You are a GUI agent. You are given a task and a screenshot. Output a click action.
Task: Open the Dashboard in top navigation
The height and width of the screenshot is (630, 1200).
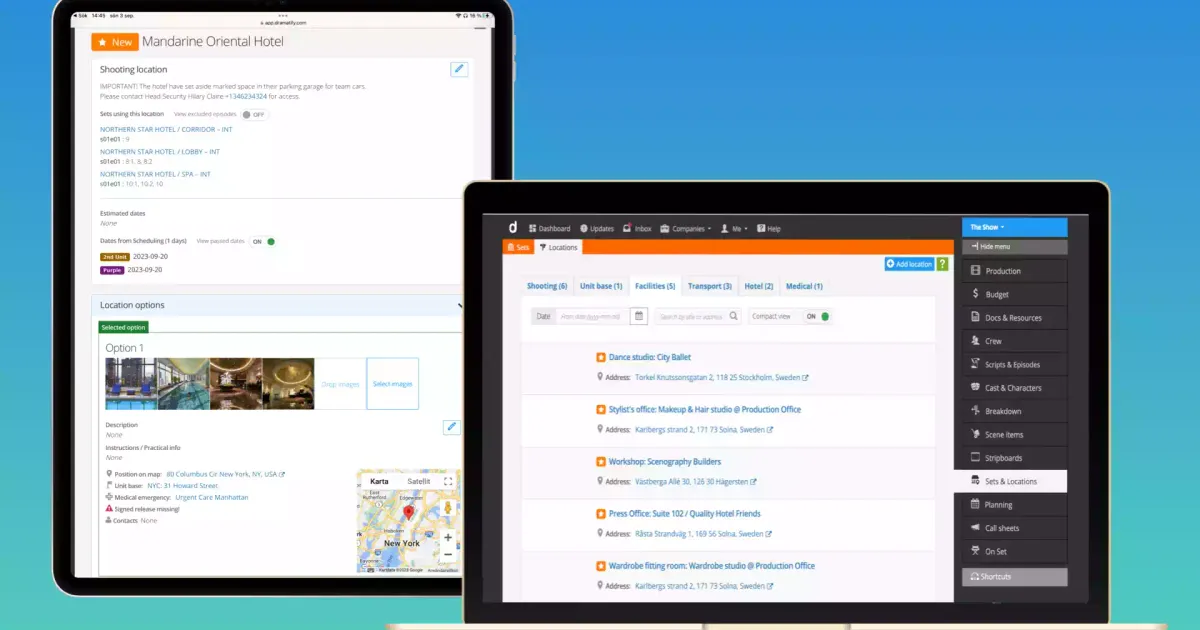point(549,229)
